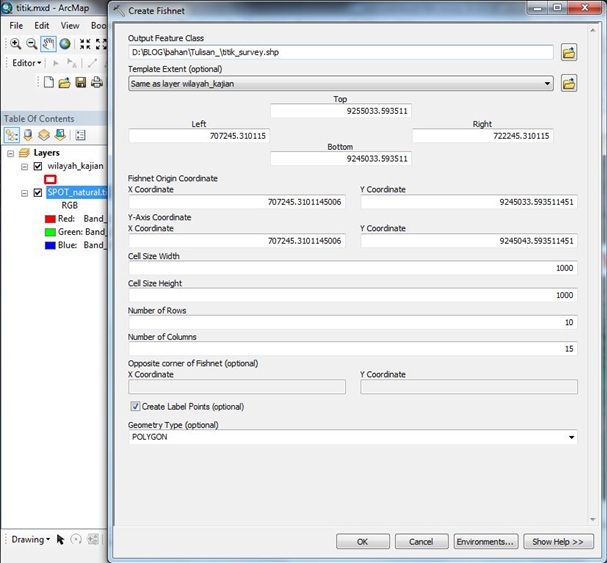Open the Drawing dropdown menu
This screenshot has width=607, height=563.
31,539
